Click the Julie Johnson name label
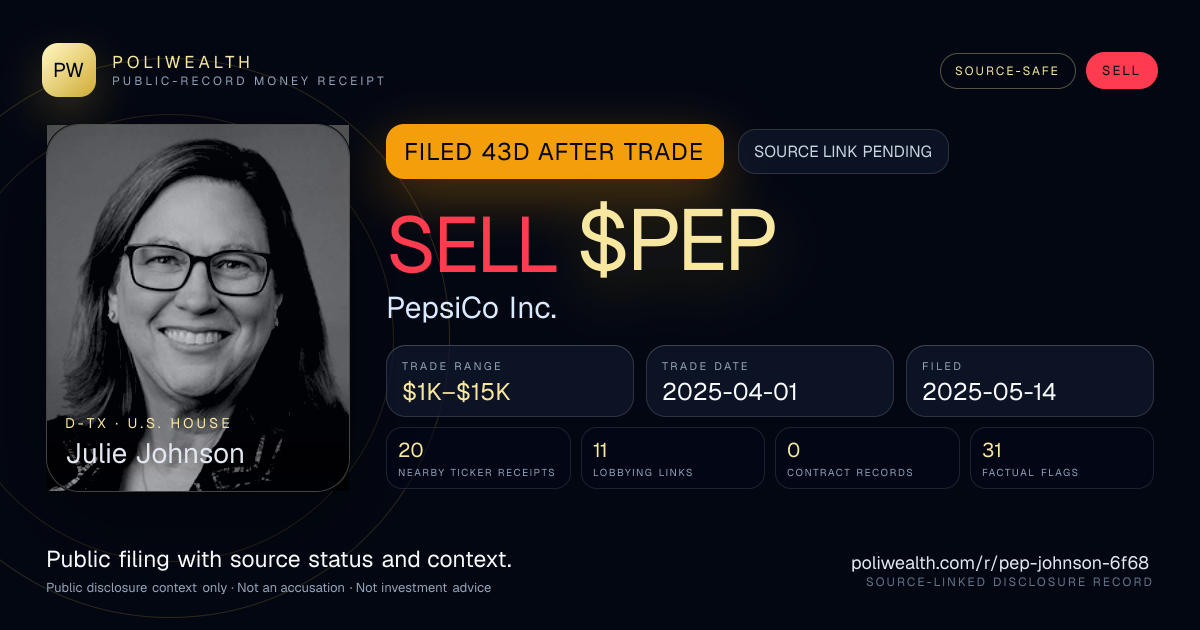 pos(155,454)
